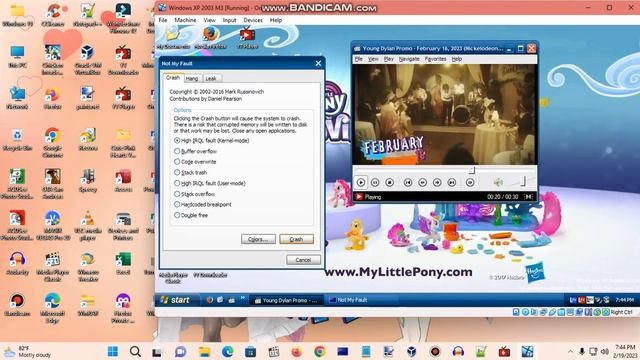The width and height of the screenshot is (640, 360).
Task: Open the media player Play menu
Action: coord(389,59)
